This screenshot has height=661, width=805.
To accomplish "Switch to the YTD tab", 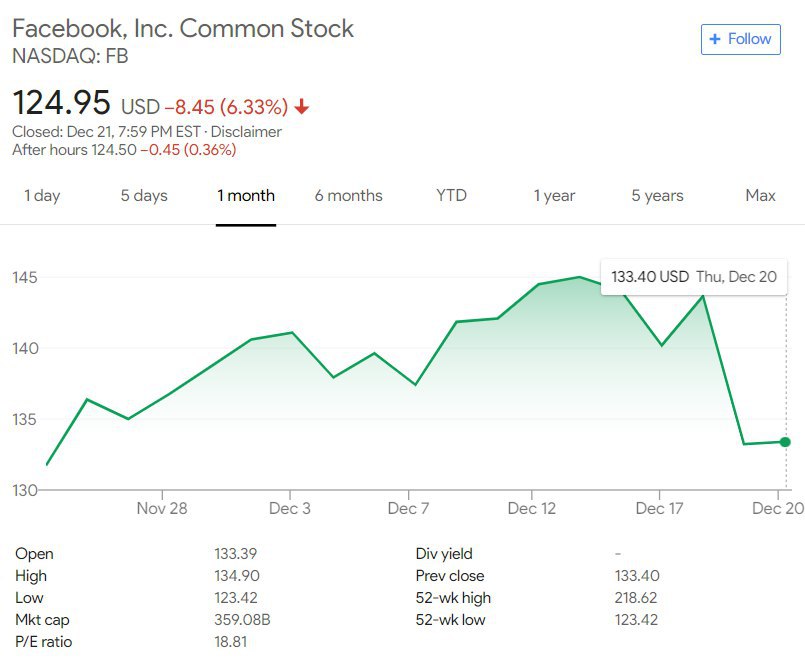I will [x=451, y=196].
